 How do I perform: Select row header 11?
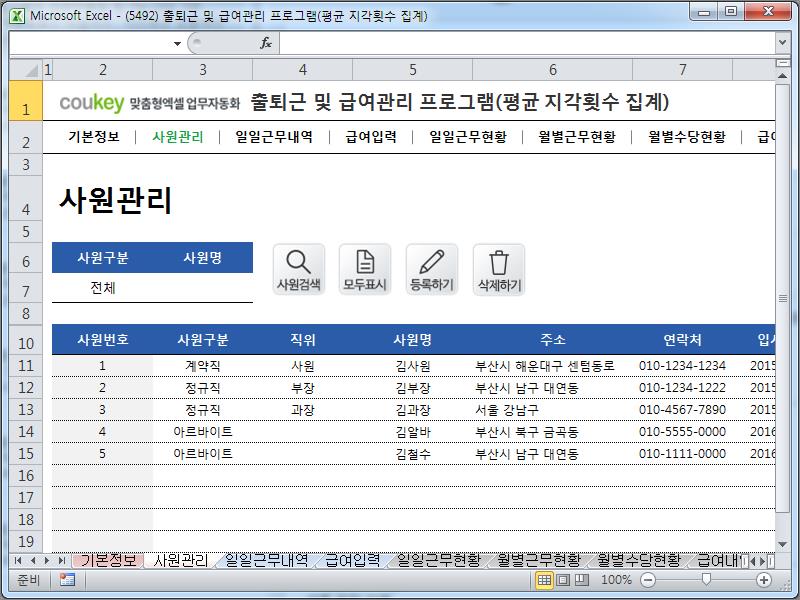tap(26, 366)
